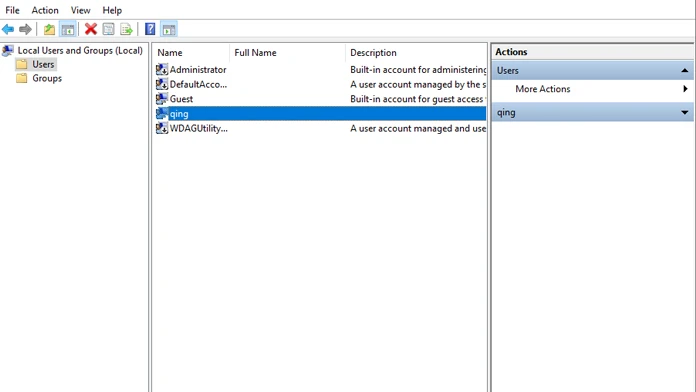Image resolution: width=696 pixels, height=392 pixels.
Task: Click the Forward arrow toolbar icon
Action: coord(25,29)
